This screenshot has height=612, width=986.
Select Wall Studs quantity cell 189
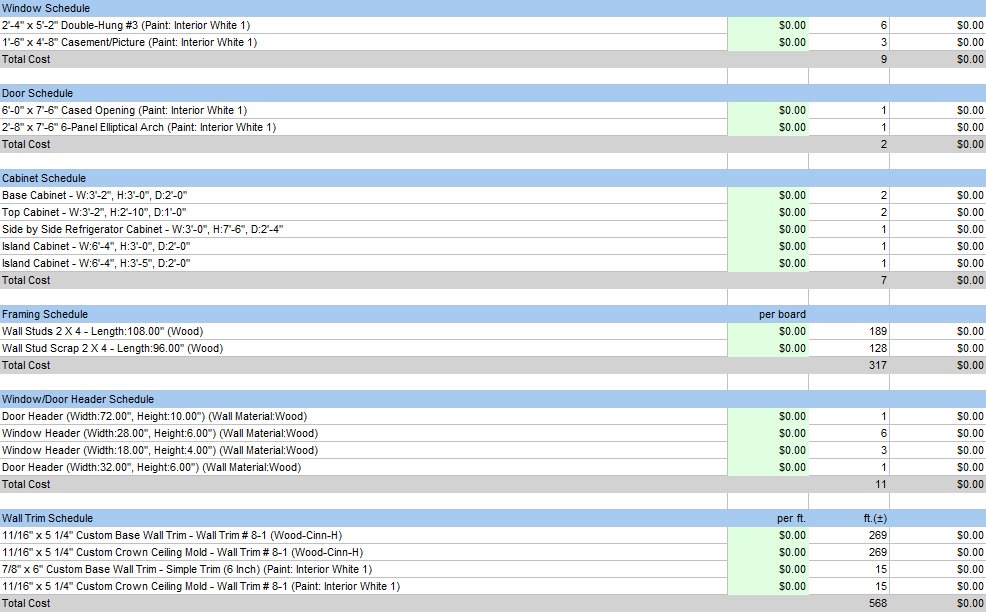click(x=849, y=331)
